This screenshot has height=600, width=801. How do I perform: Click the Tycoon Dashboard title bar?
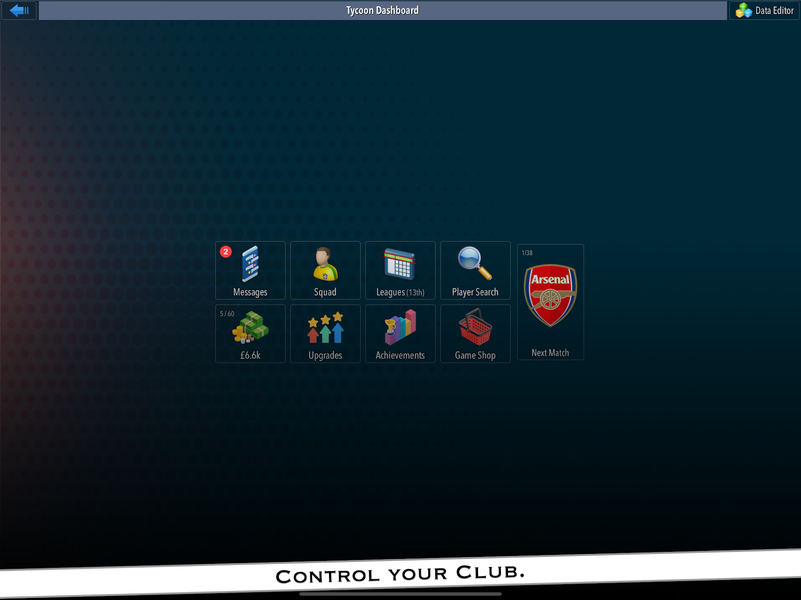coord(382,11)
